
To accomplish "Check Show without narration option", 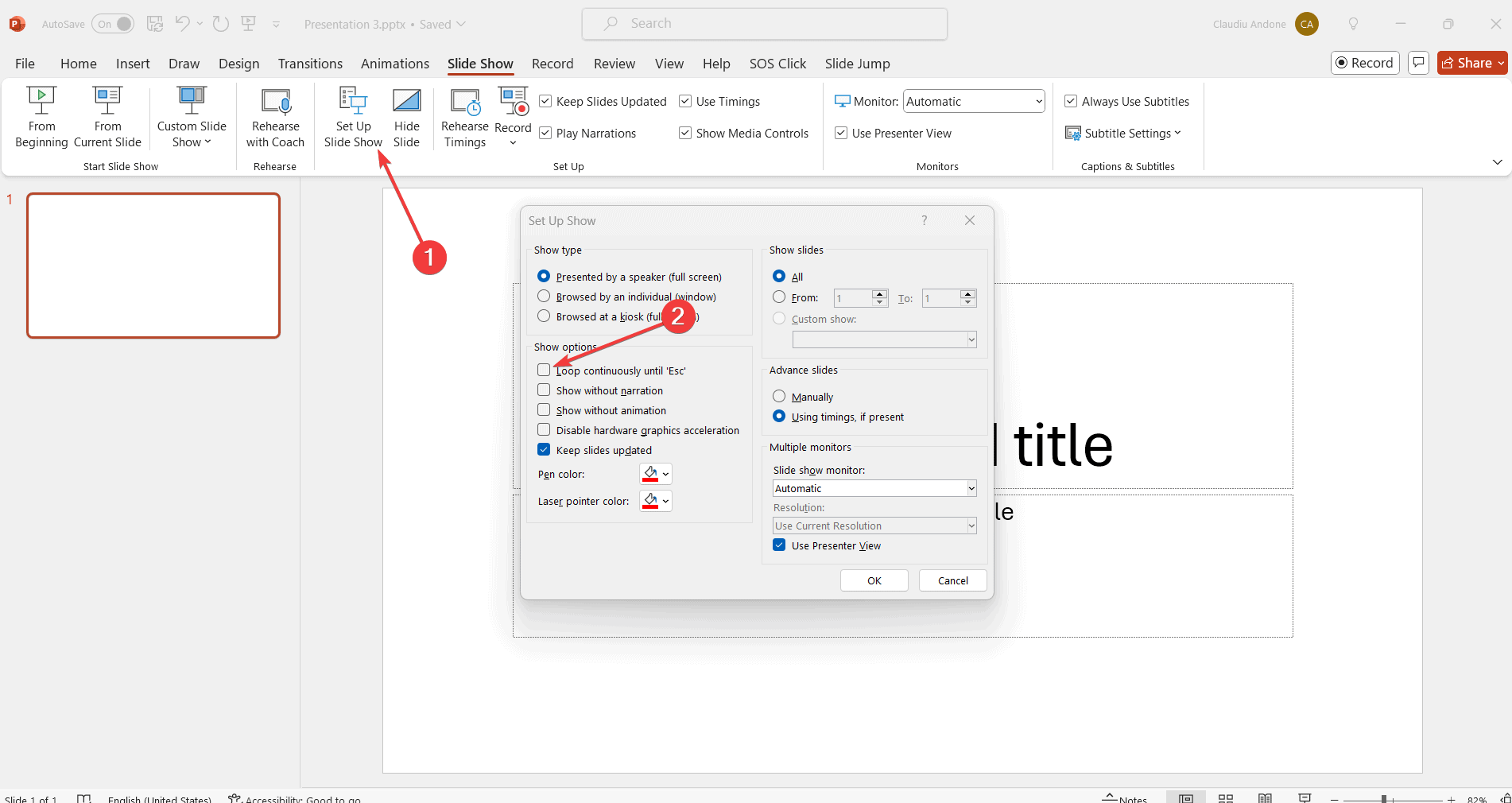I will pyautogui.click(x=544, y=390).
